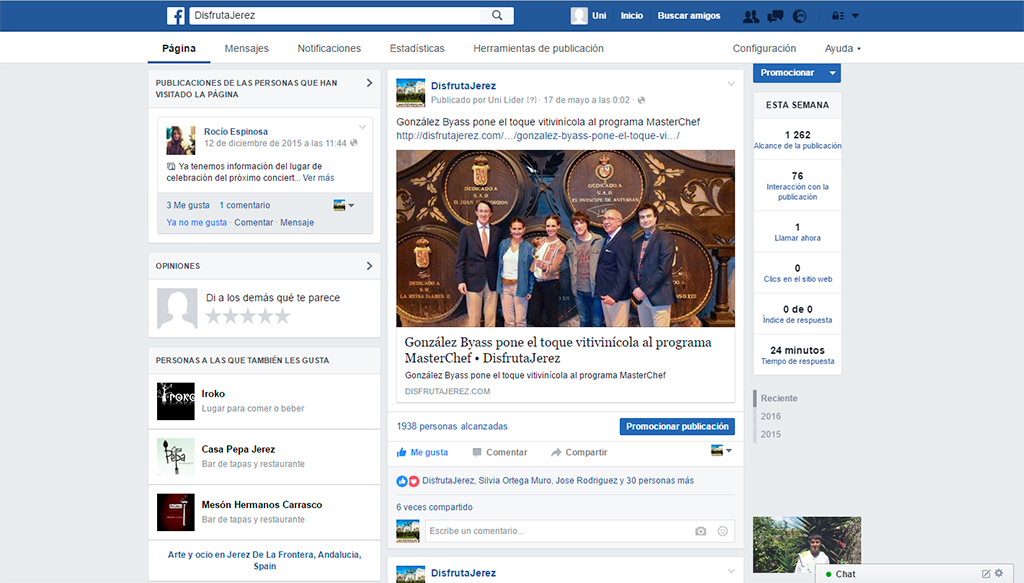1024x583 pixels.
Task: Open options arrow on first DisfrutaJerez post
Action: tap(731, 84)
